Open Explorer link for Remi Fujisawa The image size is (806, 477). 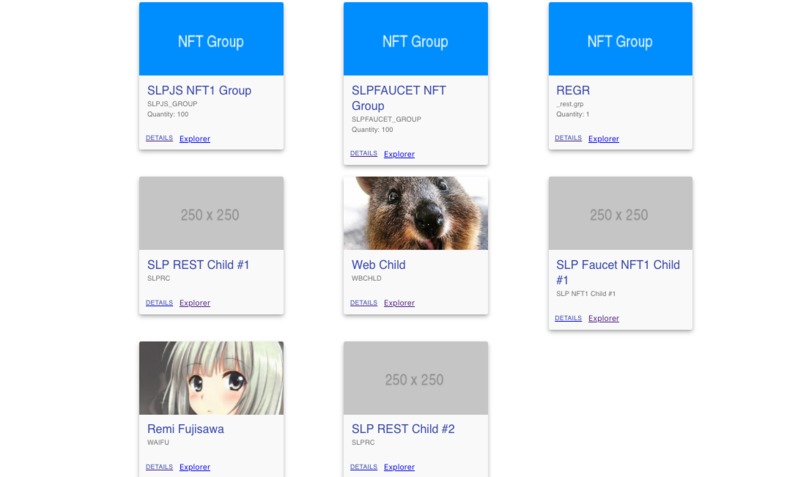pyautogui.click(x=195, y=467)
